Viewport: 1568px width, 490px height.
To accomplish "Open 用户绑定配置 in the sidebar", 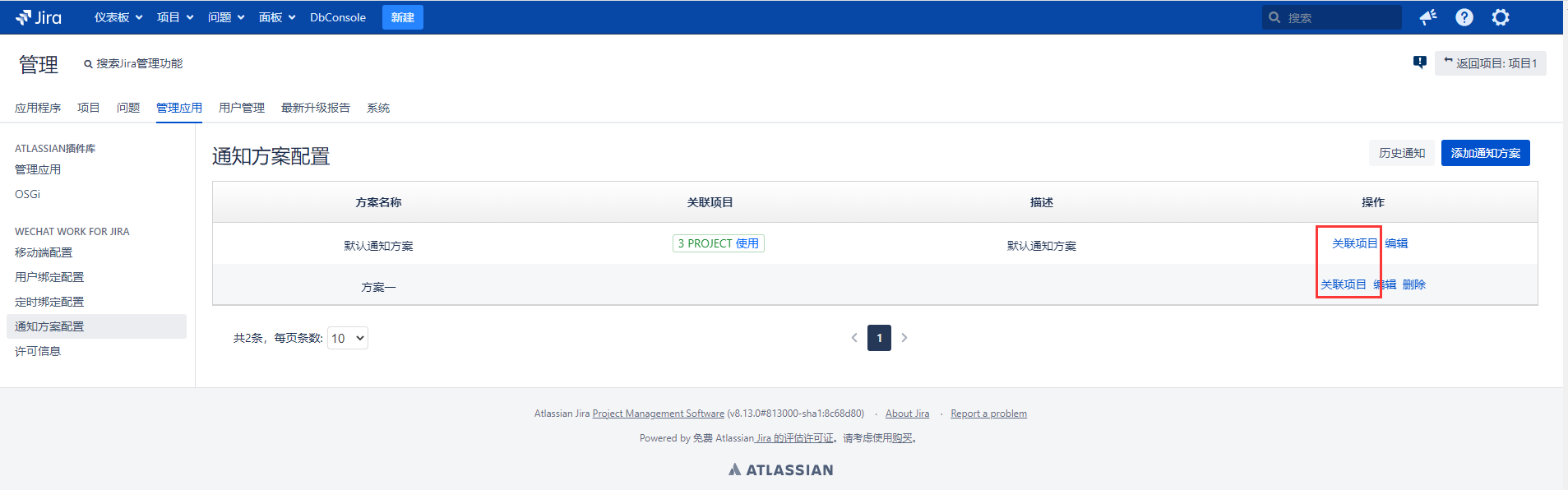I will 49,277.
